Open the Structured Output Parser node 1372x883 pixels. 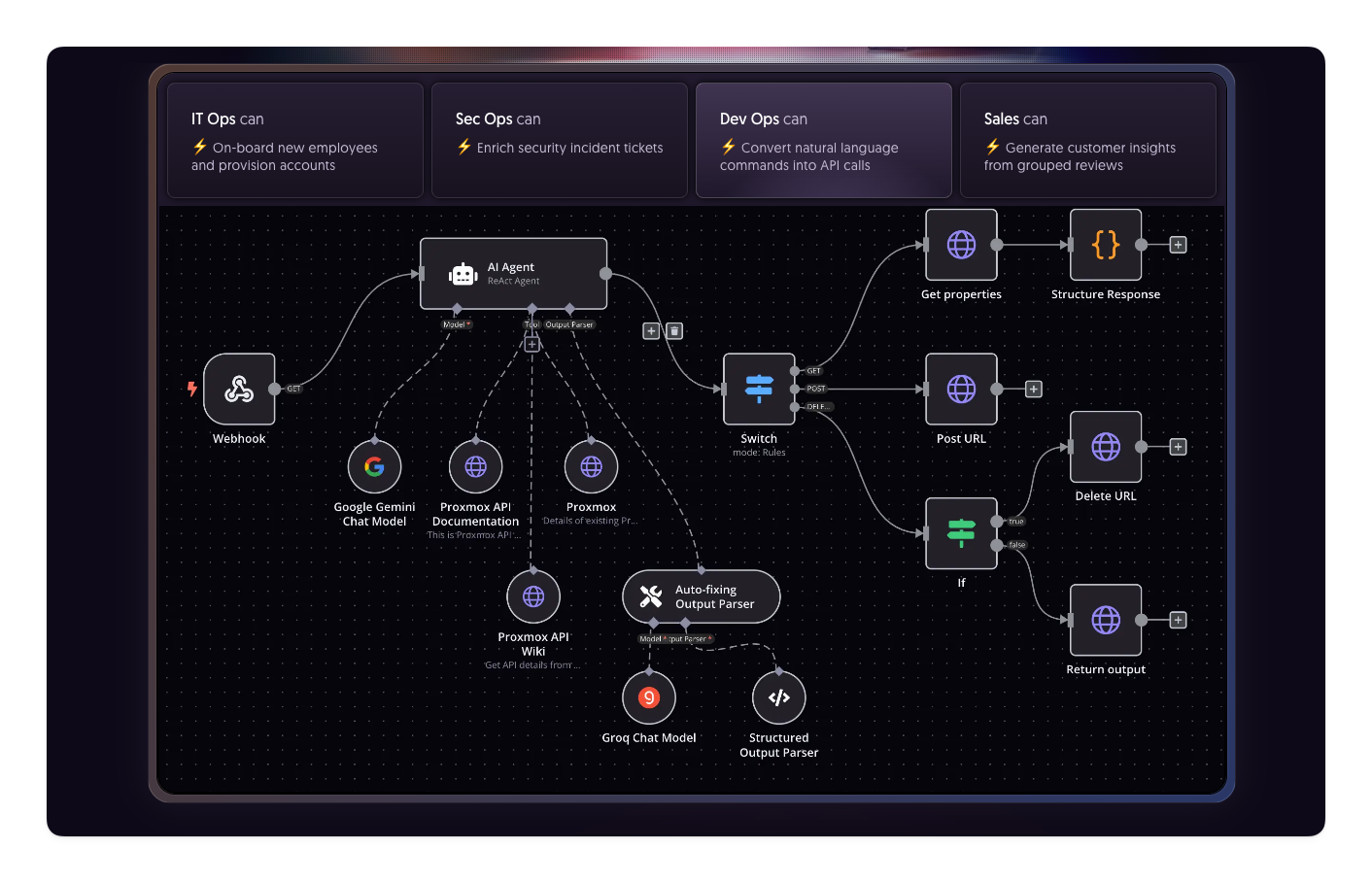pyautogui.click(x=778, y=697)
